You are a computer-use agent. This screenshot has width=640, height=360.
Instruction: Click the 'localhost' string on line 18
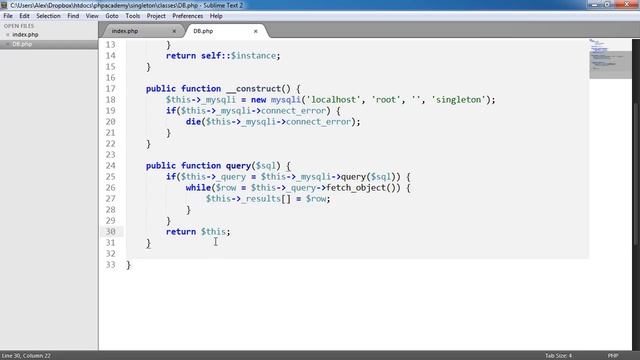[x=334, y=100]
